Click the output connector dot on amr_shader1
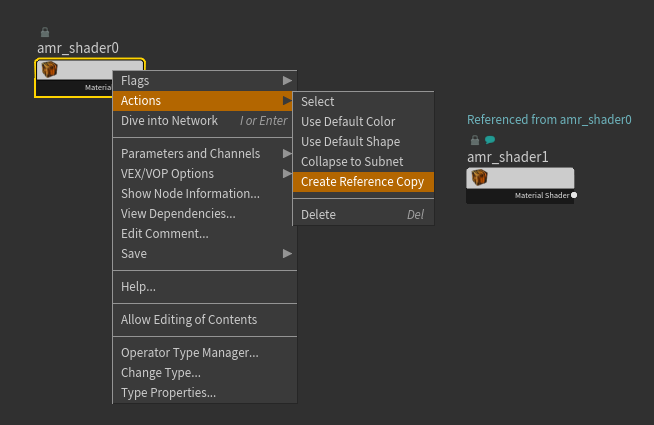The width and height of the screenshot is (654, 425). (x=574, y=195)
